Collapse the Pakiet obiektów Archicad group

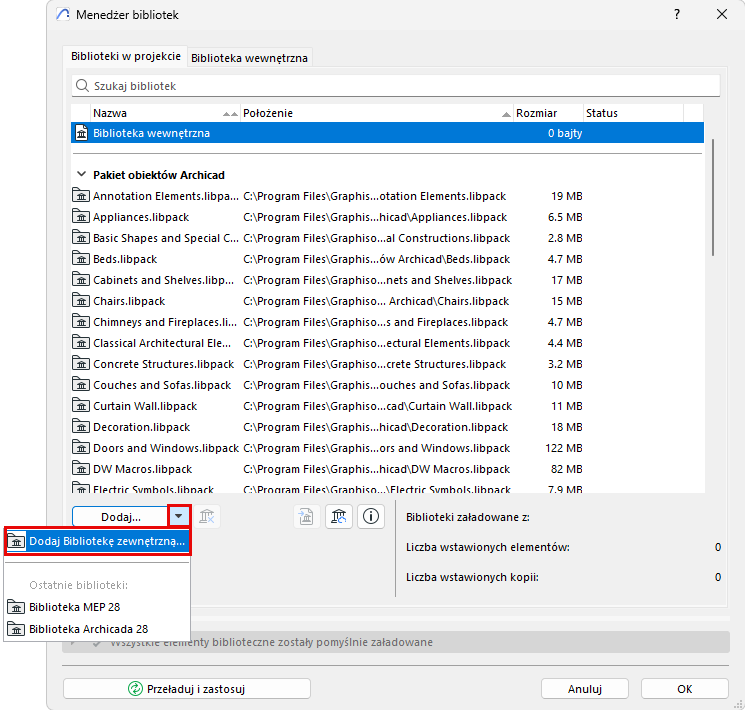[81, 174]
